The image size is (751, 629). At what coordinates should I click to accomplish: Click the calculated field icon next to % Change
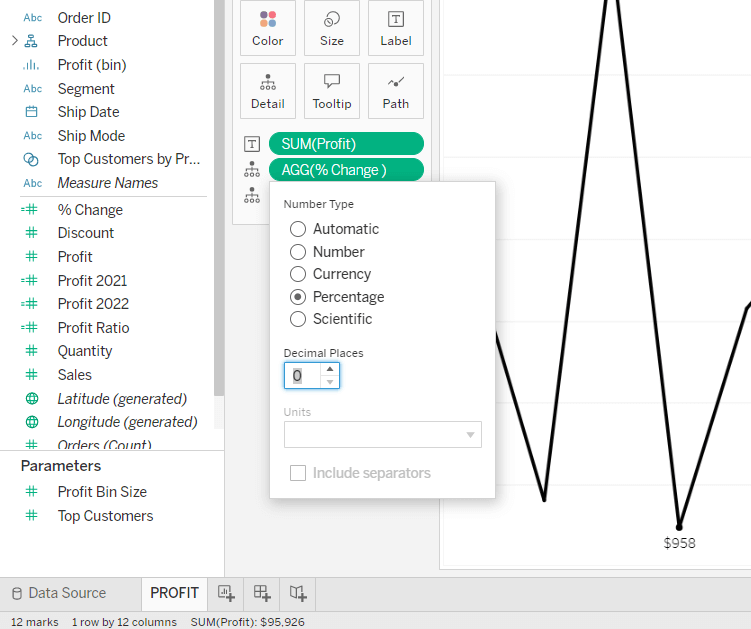coord(30,209)
